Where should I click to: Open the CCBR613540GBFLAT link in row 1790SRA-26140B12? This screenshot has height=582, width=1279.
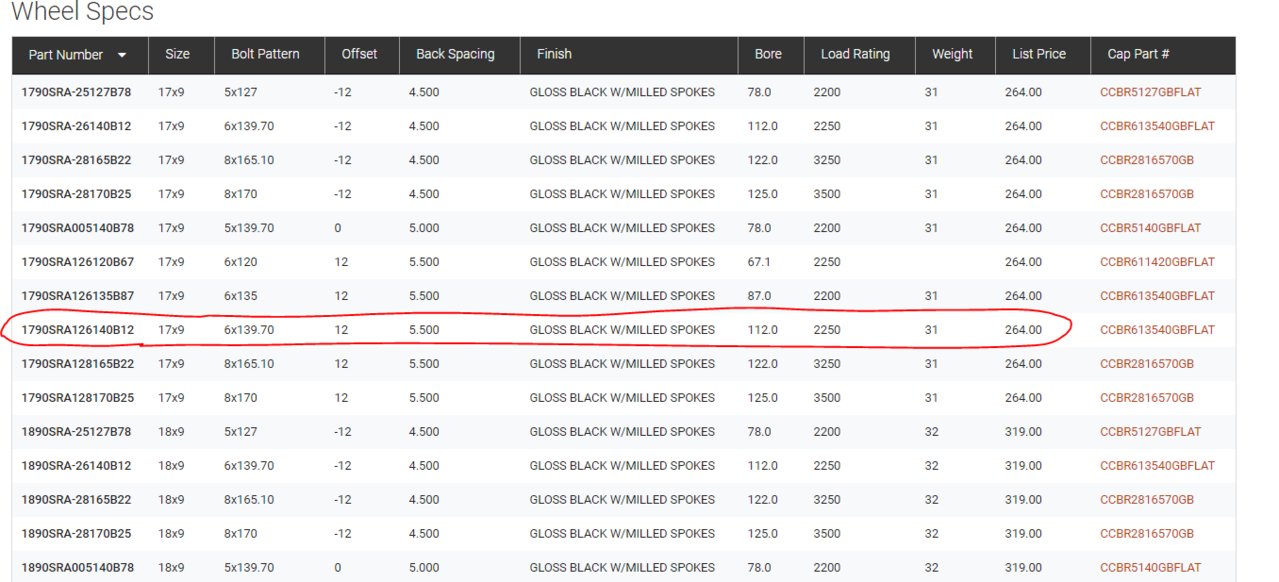[1157, 126]
